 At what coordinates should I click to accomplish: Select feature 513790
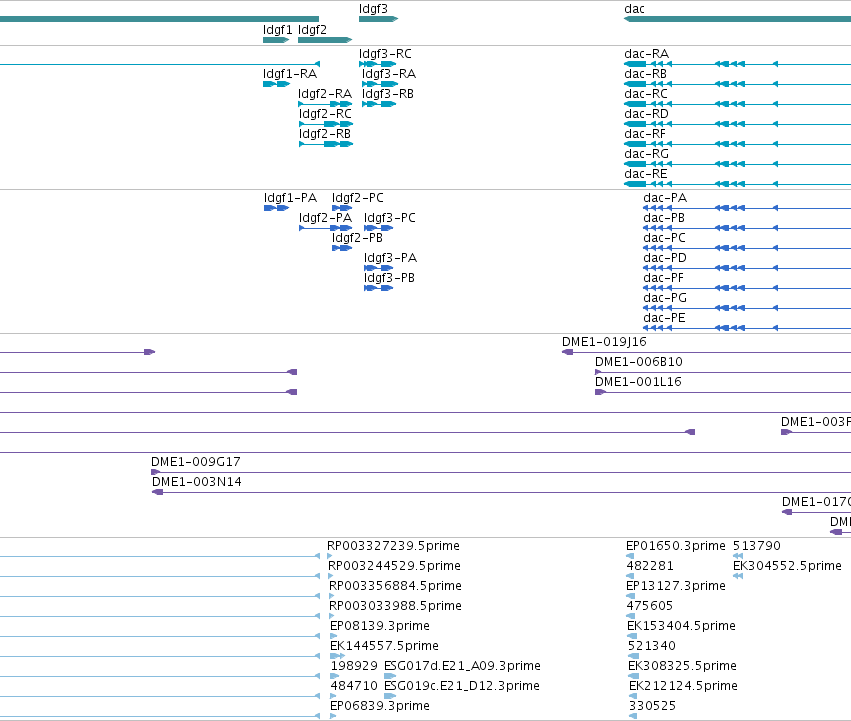(738, 556)
